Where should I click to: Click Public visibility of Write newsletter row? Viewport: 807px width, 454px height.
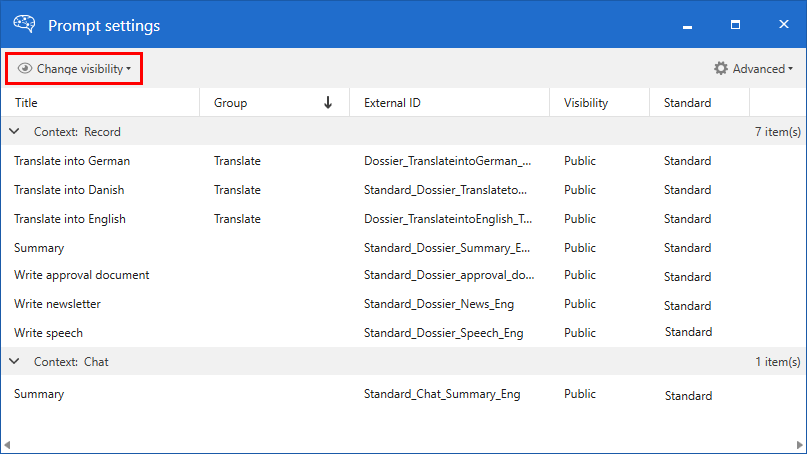[x=580, y=304]
